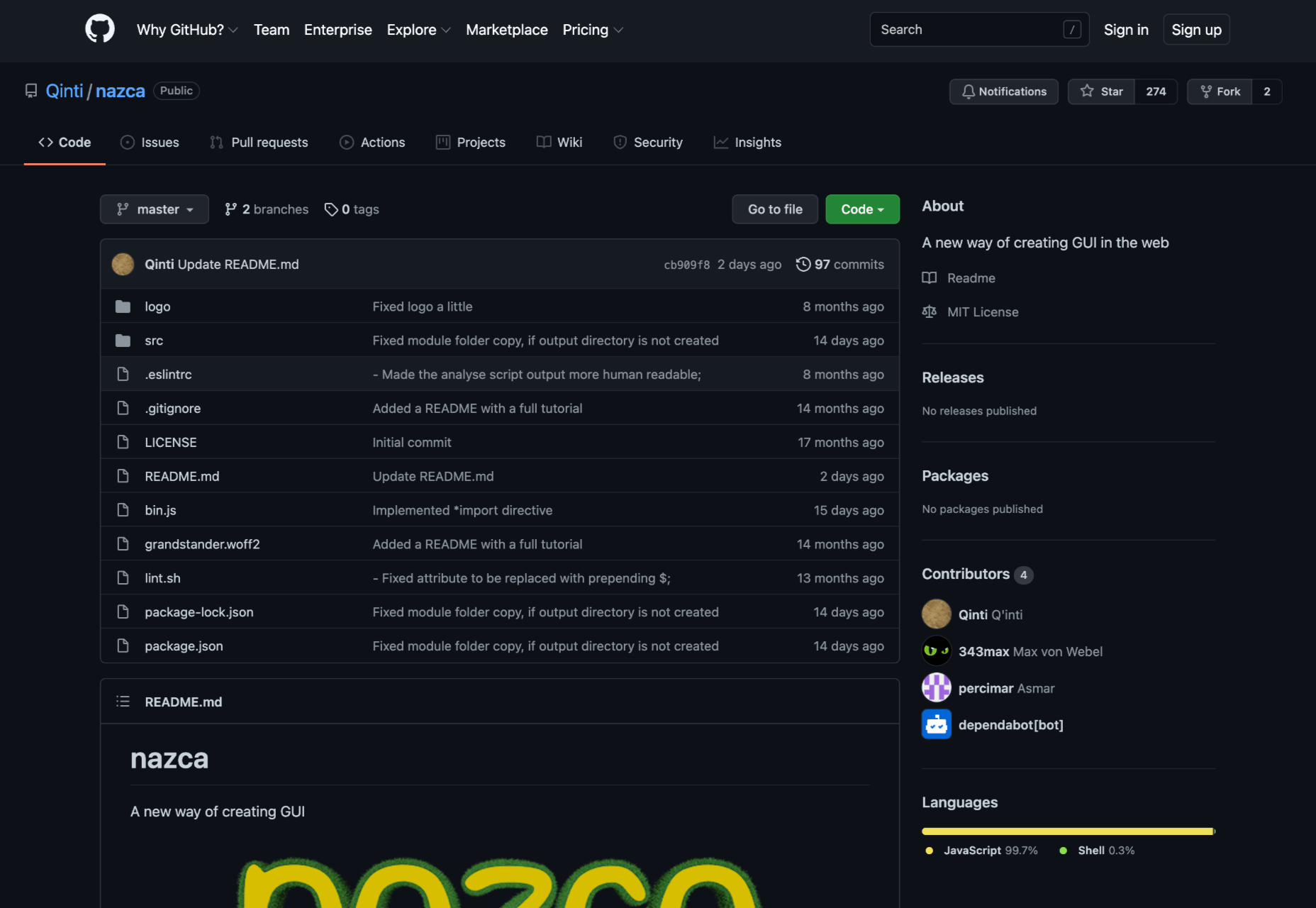Click the package.json file icon
This screenshot has width=1316, height=908.
[123, 646]
